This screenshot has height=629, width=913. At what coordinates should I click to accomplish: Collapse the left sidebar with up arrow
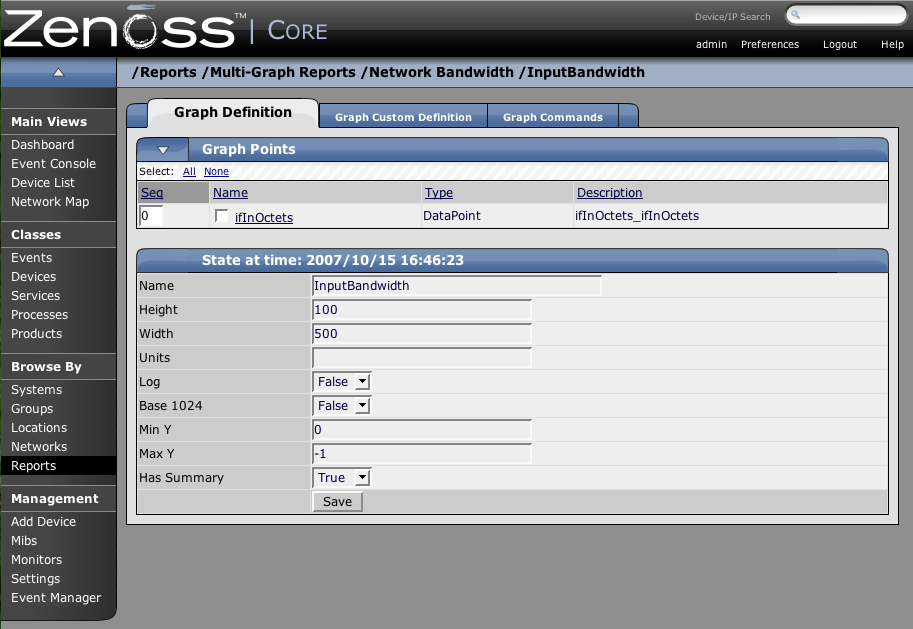(58, 72)
